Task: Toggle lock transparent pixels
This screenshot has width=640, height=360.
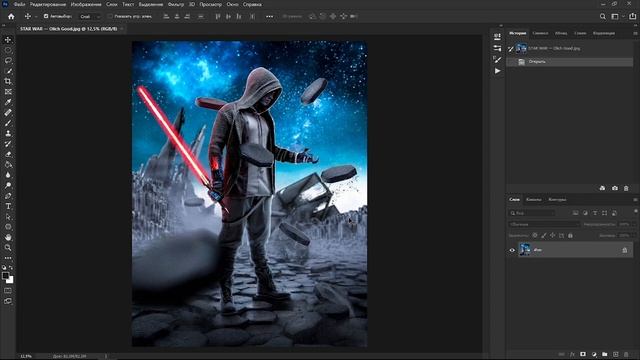Action: click(x=535, y=236)
